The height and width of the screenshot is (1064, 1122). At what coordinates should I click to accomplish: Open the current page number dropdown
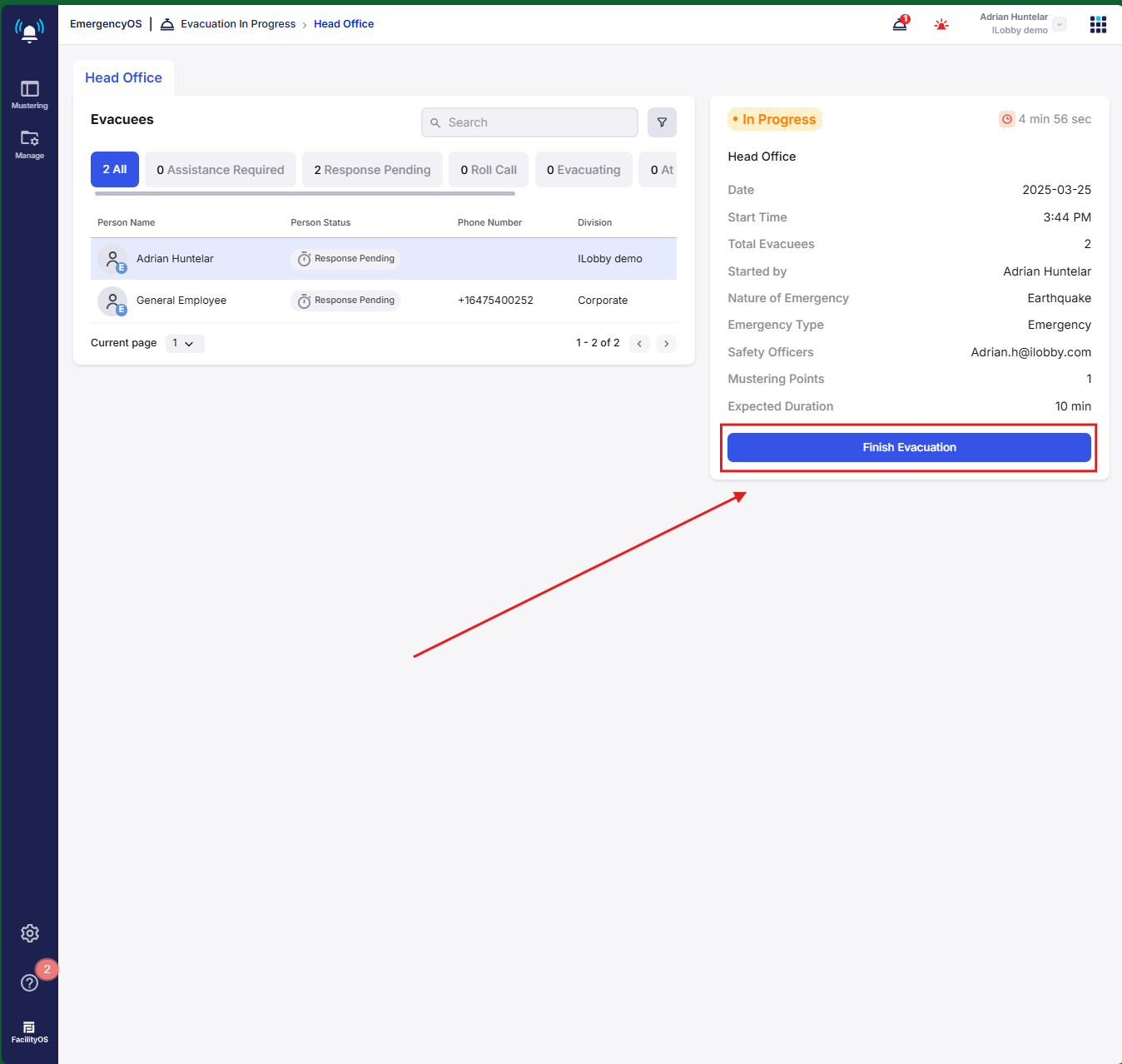coord(184,343)
